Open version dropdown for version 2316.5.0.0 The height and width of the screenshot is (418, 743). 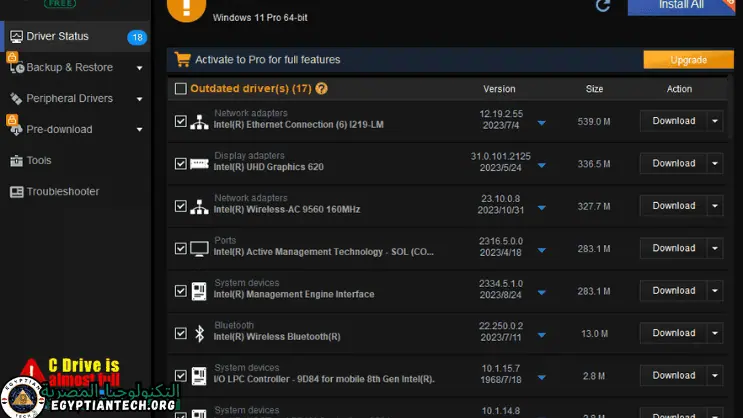coord(542,250)
